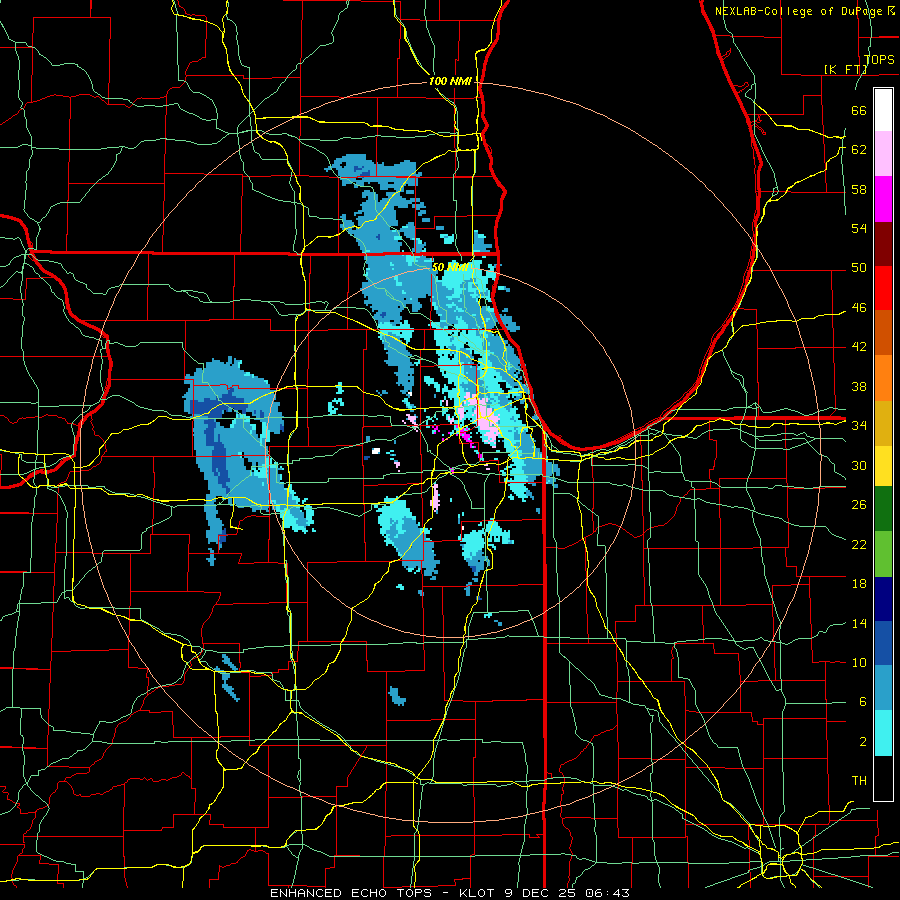900x900 pixels.
Task: Click the "TH" legend label
Action: pos(859,780)
